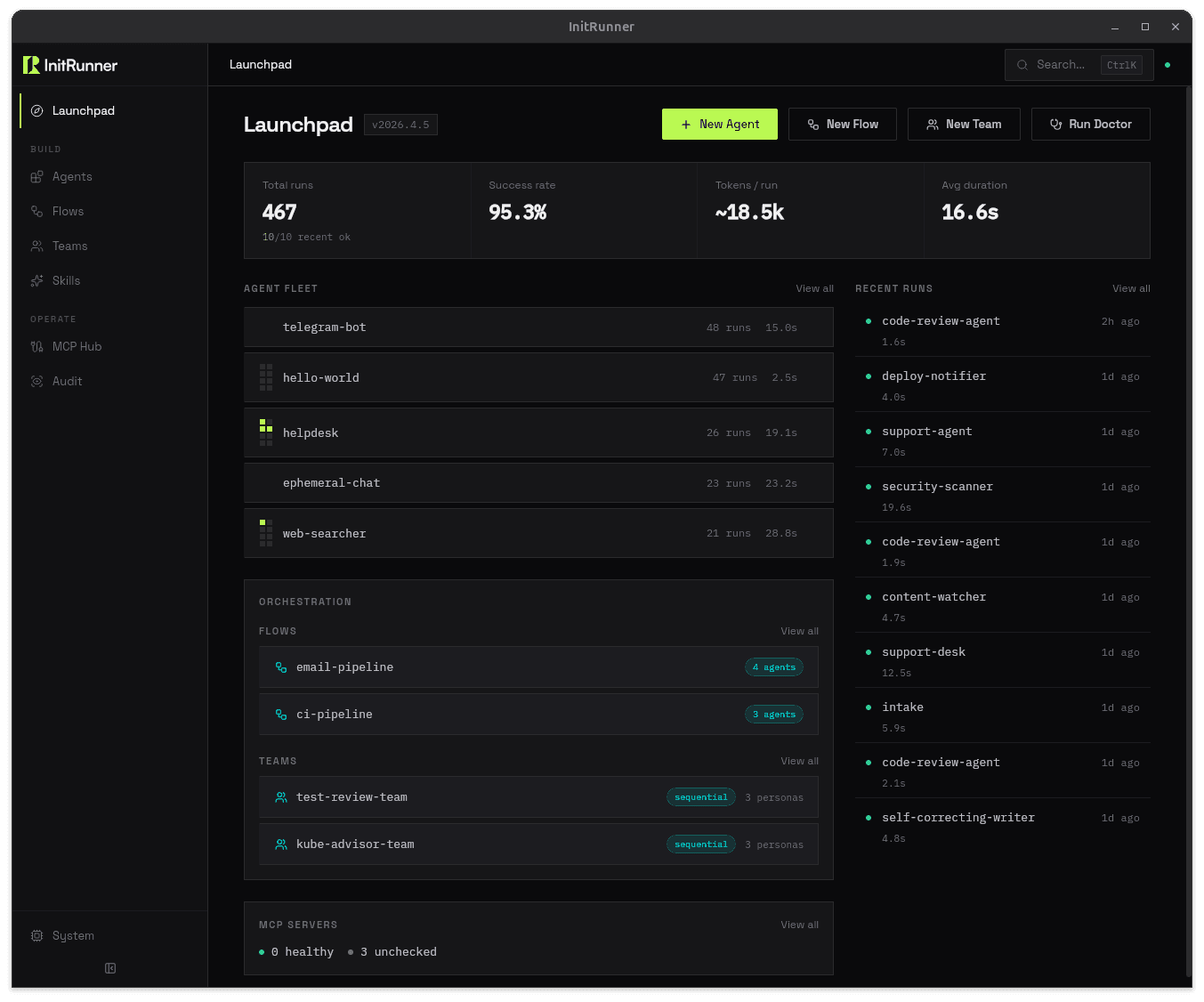Viewport: 1204px width, 1002px height.
Task: Open the support-agent recent run
Action: click(1003, 440)
